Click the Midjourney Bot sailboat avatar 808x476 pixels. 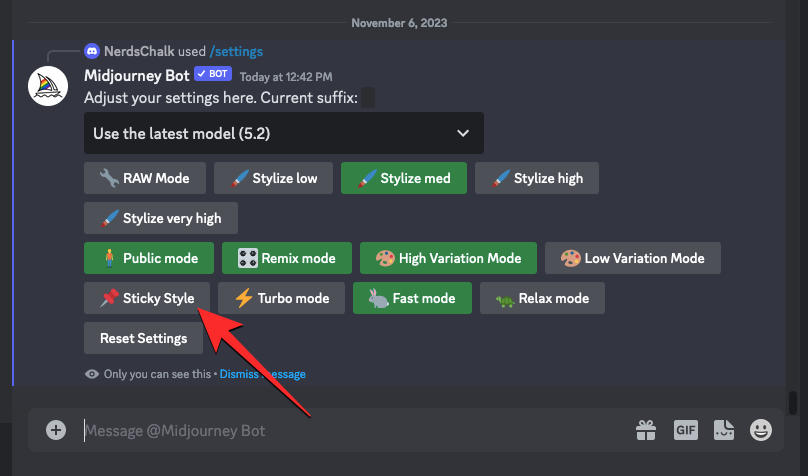(47, 86)
